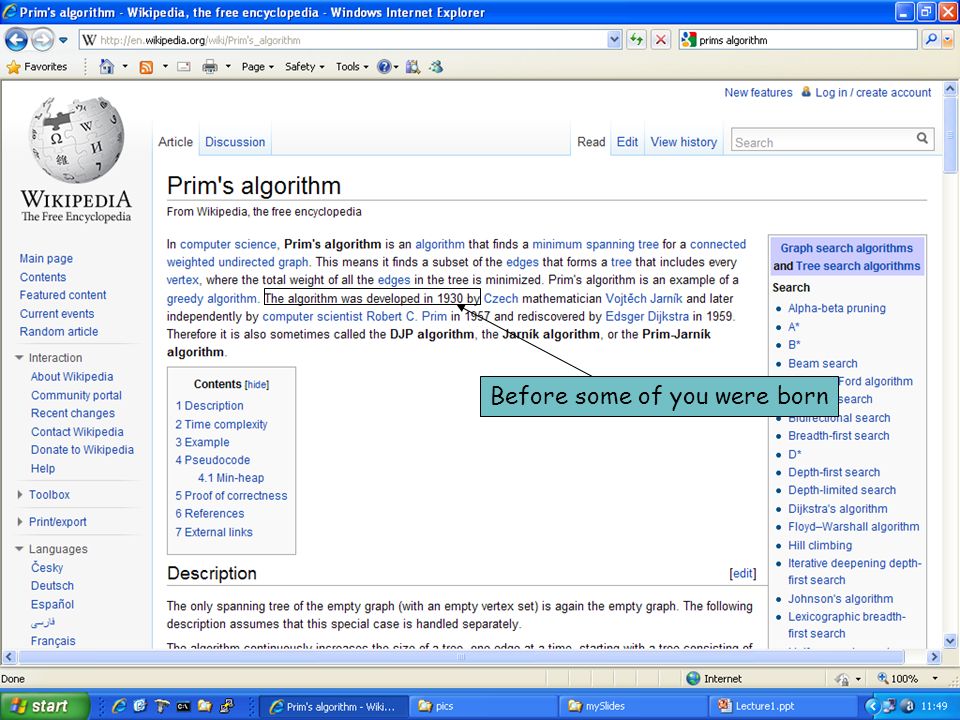Open the Hill climbing link
Viewport: 960px width, 720px height.
[x=820, y=545]
